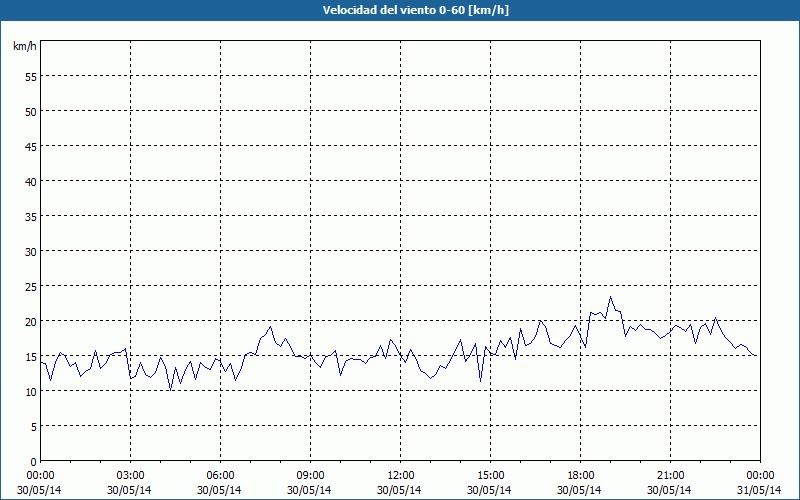Click the y-axis value 10

pos(31,392)
